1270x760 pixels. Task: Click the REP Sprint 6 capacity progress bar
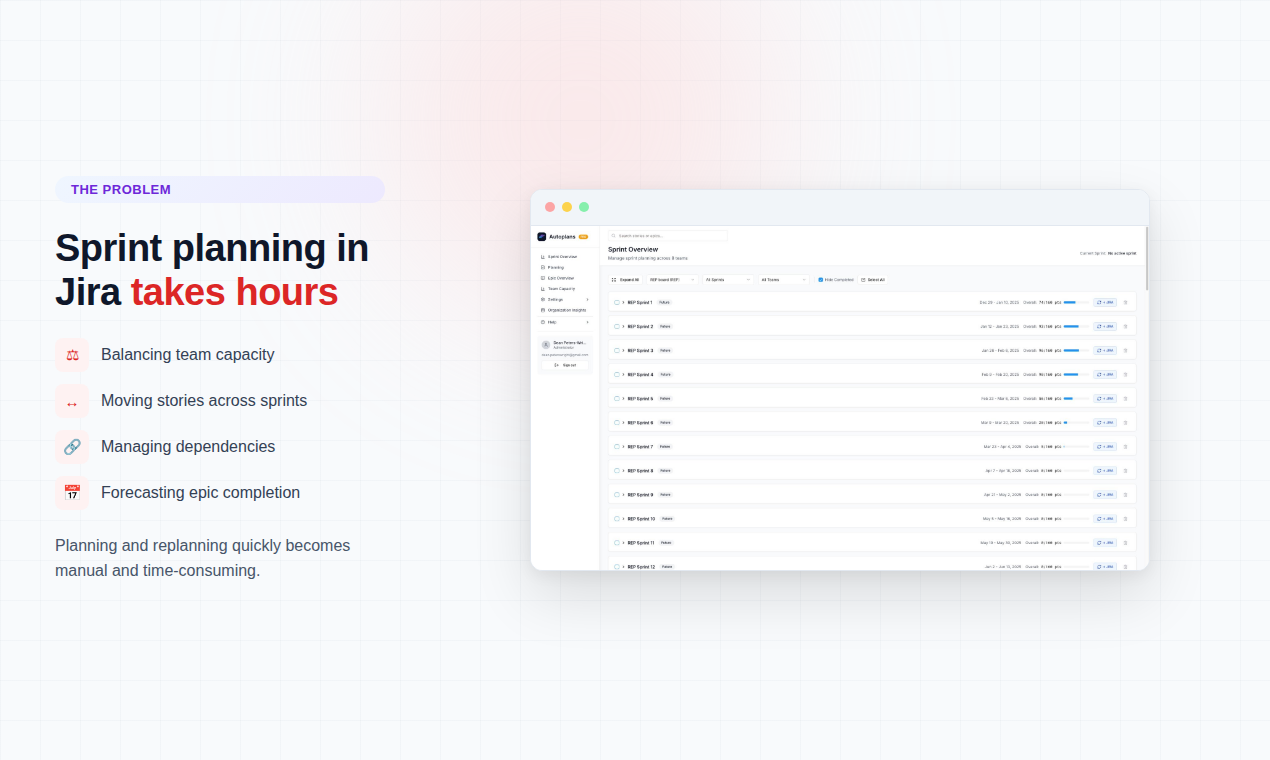1076,422
